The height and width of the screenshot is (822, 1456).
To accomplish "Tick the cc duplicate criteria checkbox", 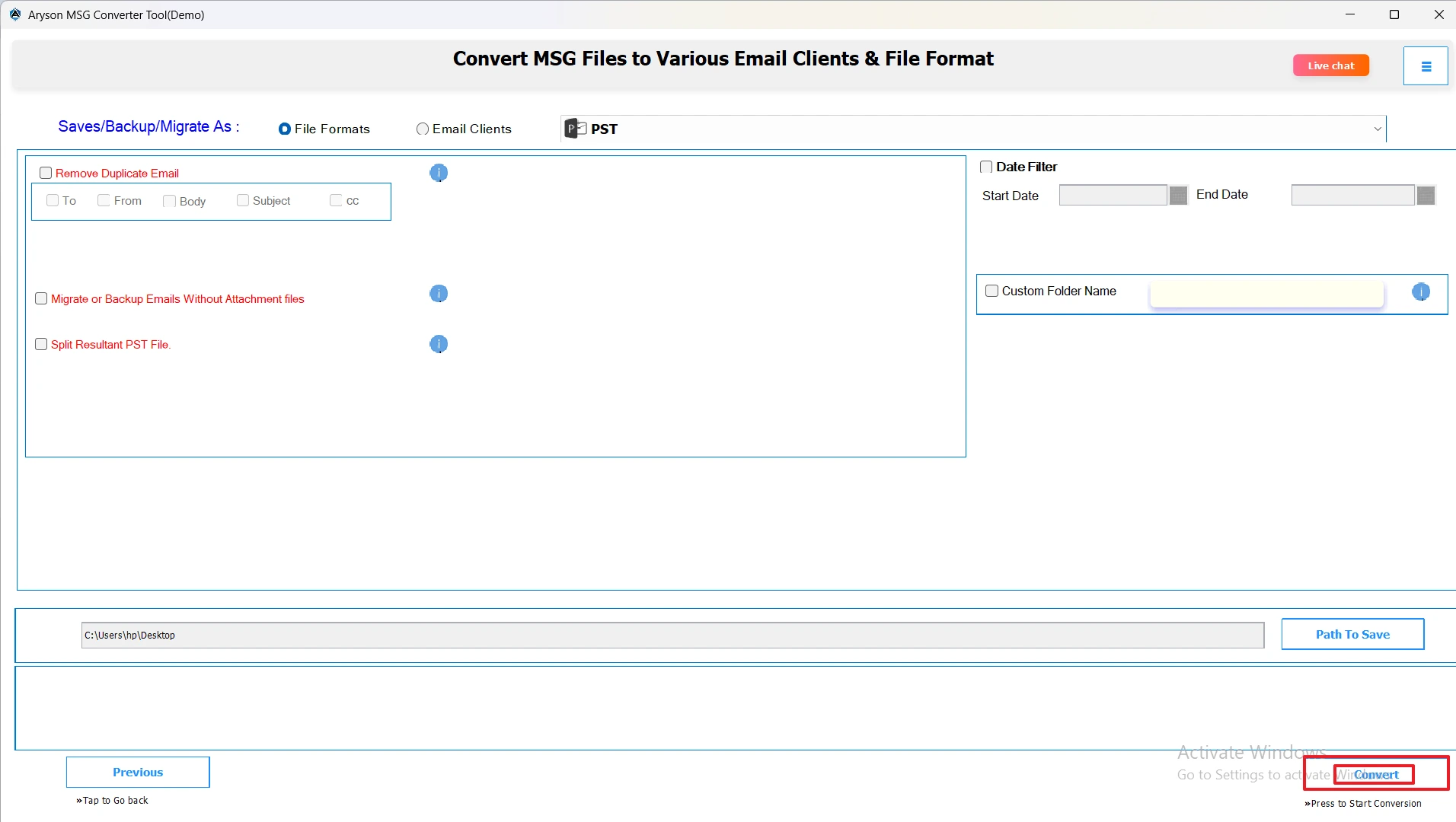I will tap(336, 200).
